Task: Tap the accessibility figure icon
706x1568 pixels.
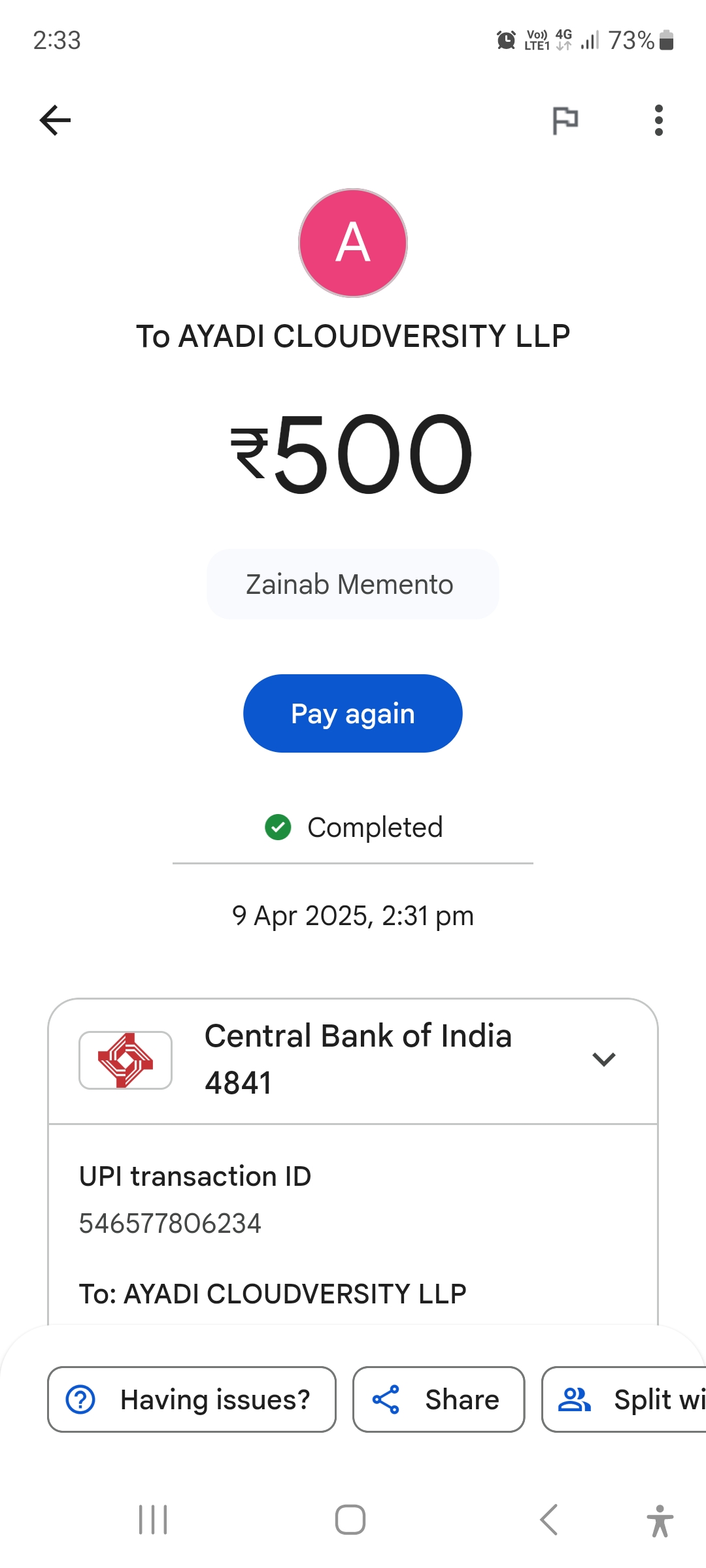Action: tap(660, 1520)
